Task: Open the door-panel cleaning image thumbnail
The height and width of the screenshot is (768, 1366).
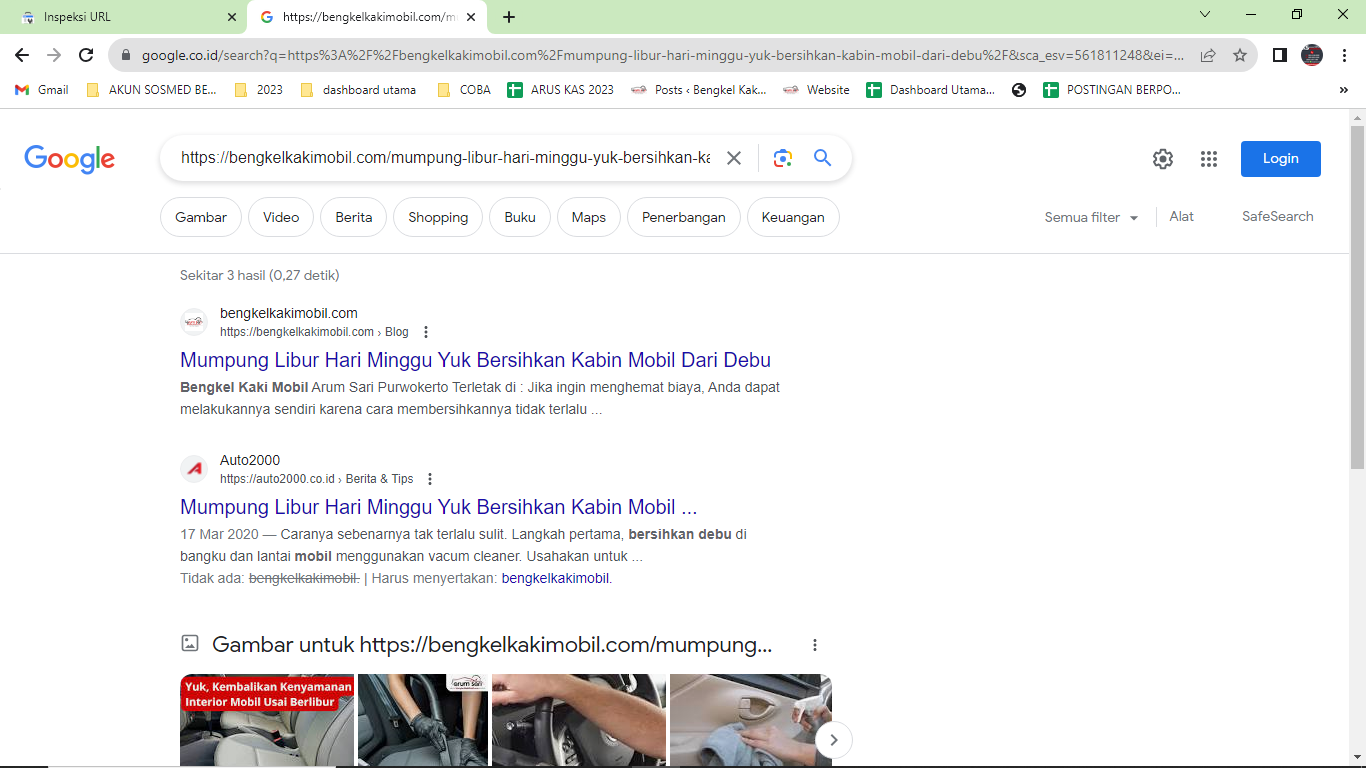Action: pyautogui.click(x=750, y=720)
